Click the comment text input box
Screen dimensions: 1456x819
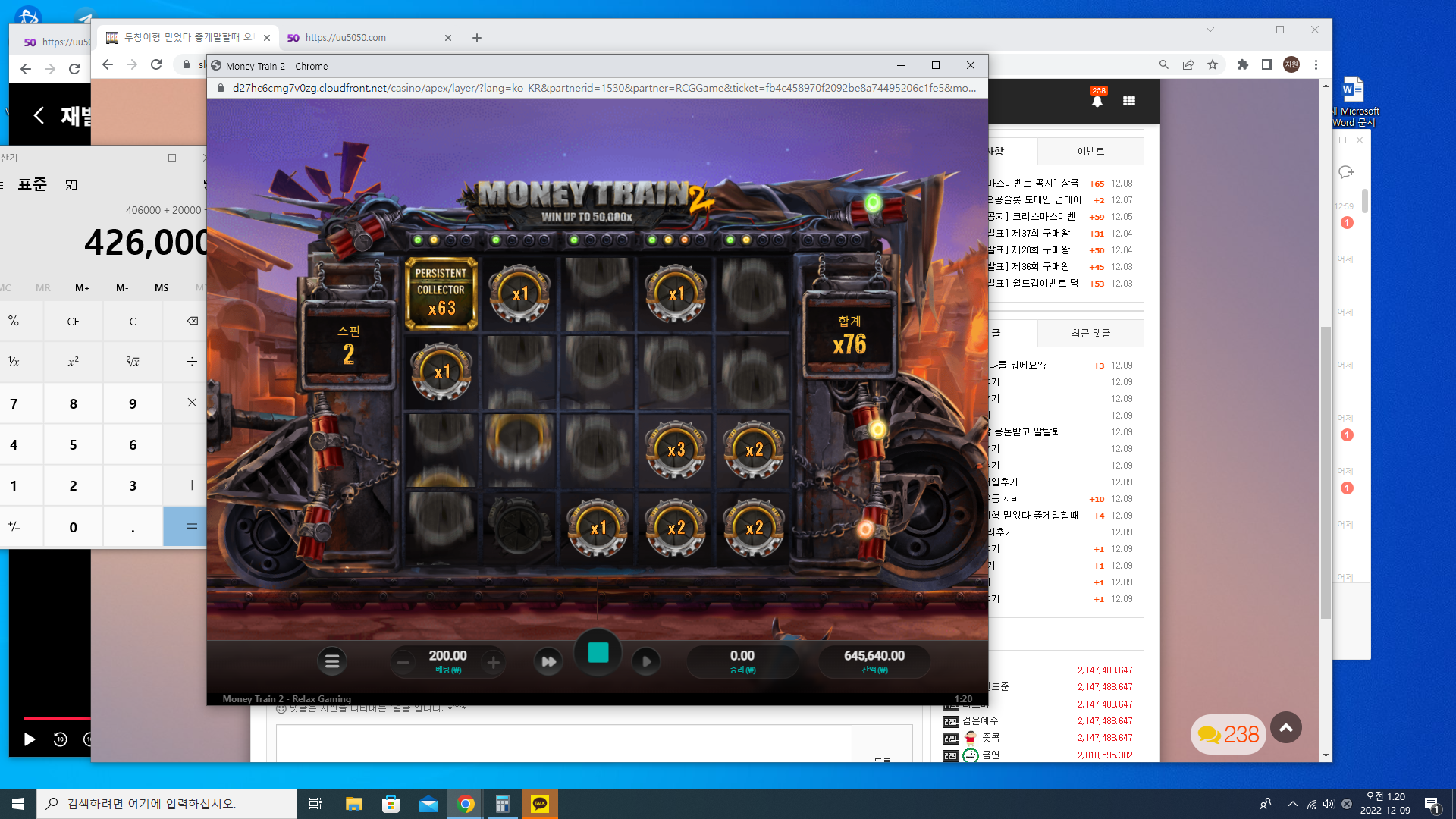point(563,743)
